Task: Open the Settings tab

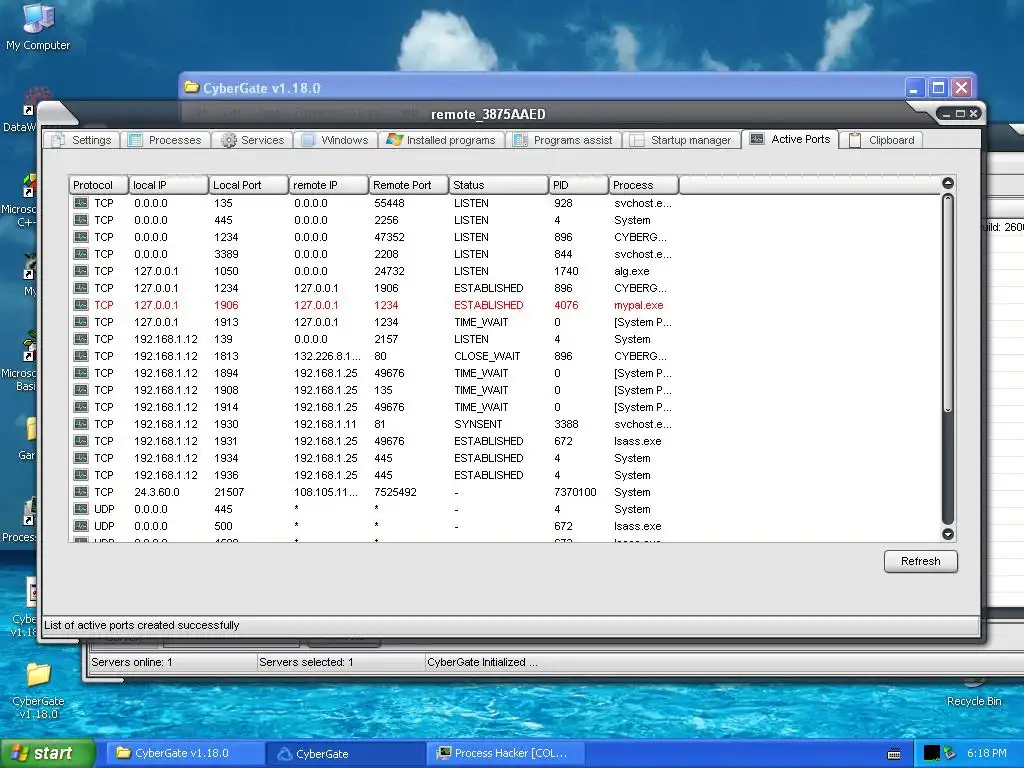Action: click(x=82, y=140)
